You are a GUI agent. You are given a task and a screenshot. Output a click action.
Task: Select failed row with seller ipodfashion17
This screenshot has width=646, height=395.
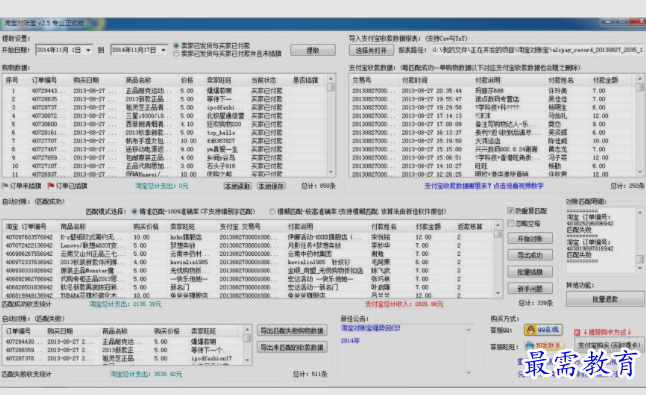[x=124, y=358]
